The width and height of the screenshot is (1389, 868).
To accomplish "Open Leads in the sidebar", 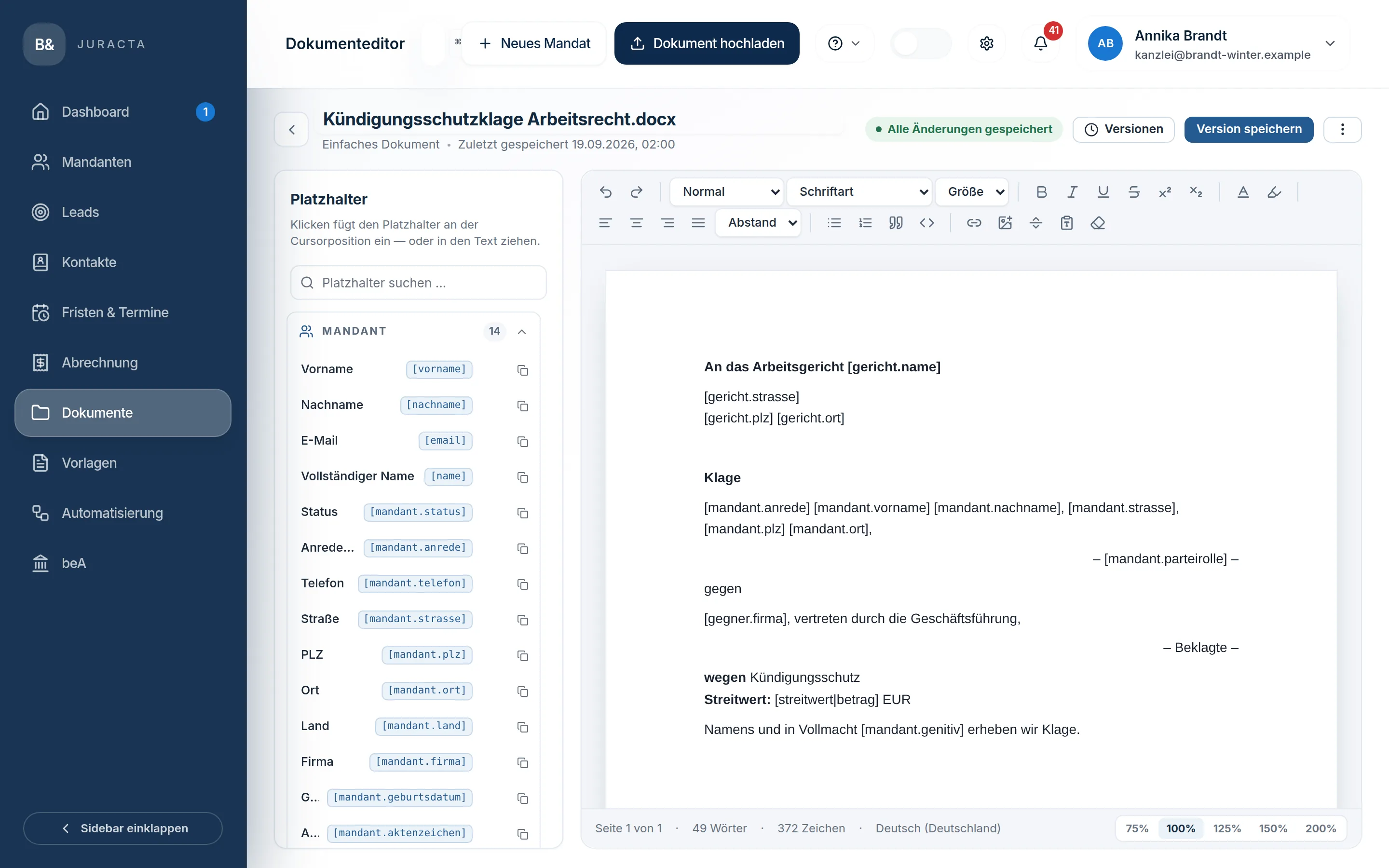I will pyautogui.click(x=123, y=212).
